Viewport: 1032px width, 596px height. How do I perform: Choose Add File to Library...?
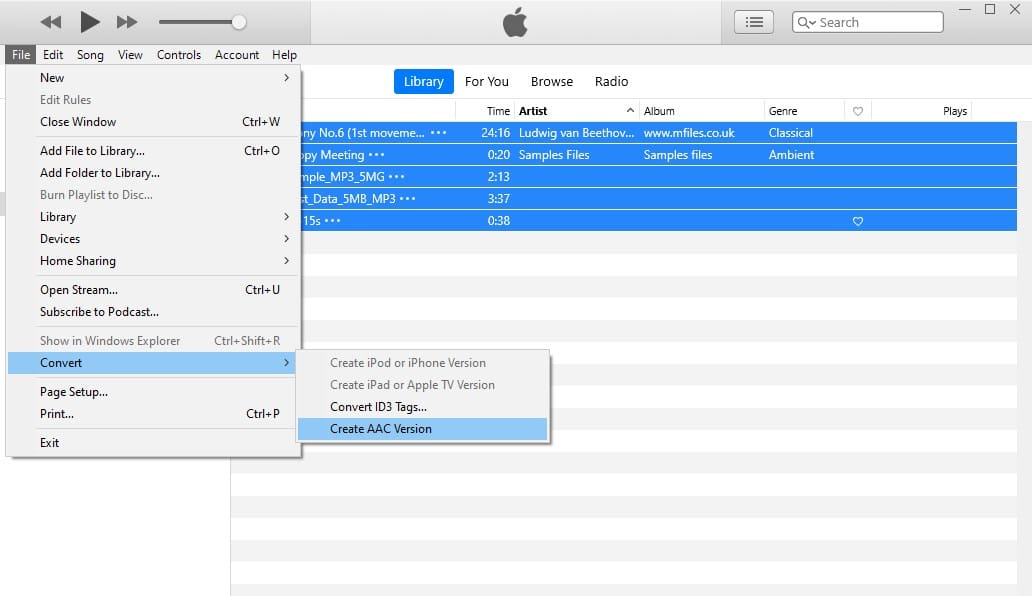[153, 151]
